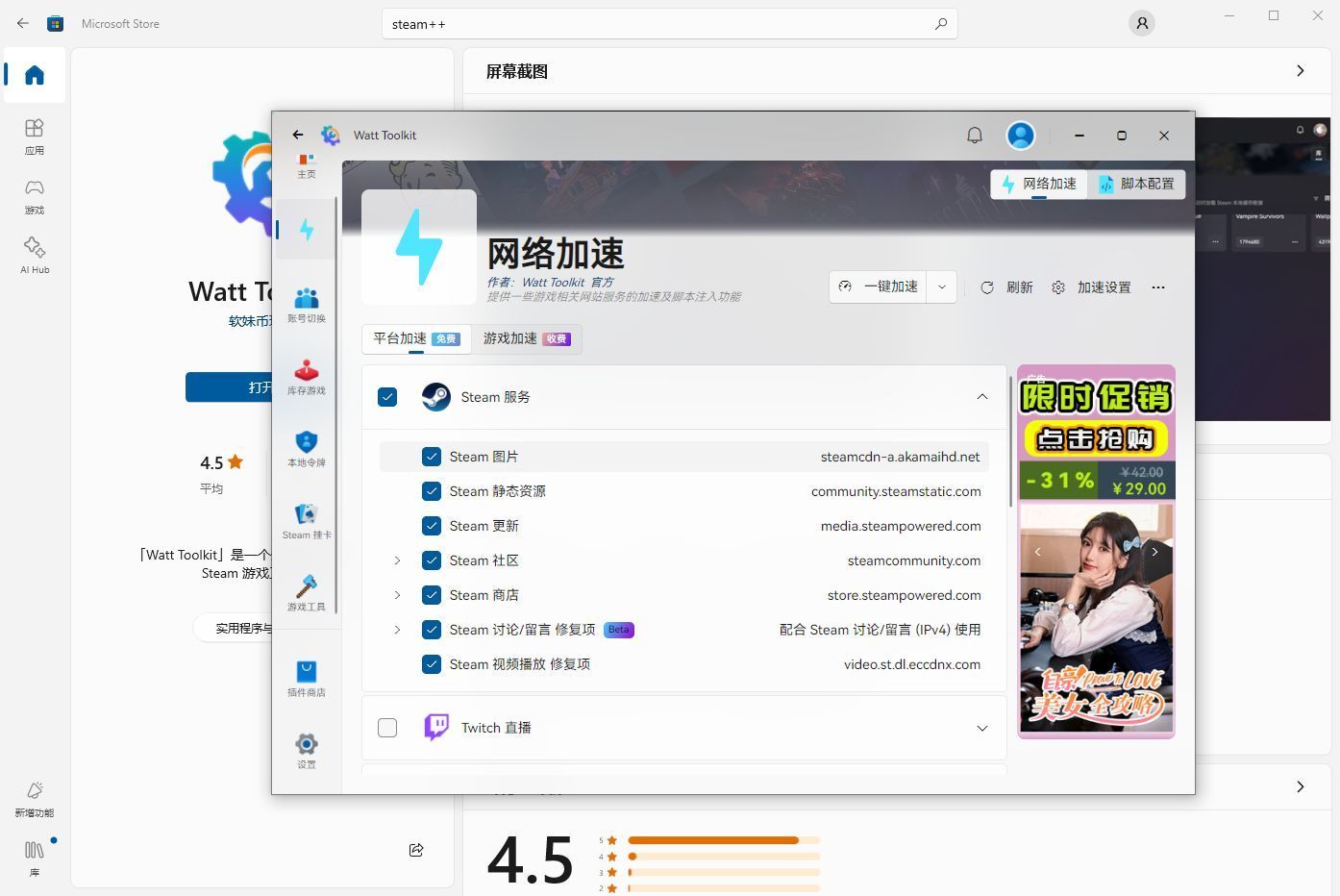Uncheck the Steam 社区 checkbox
This screenshot has width=1340, height=896.
click(x=432, y=560)
